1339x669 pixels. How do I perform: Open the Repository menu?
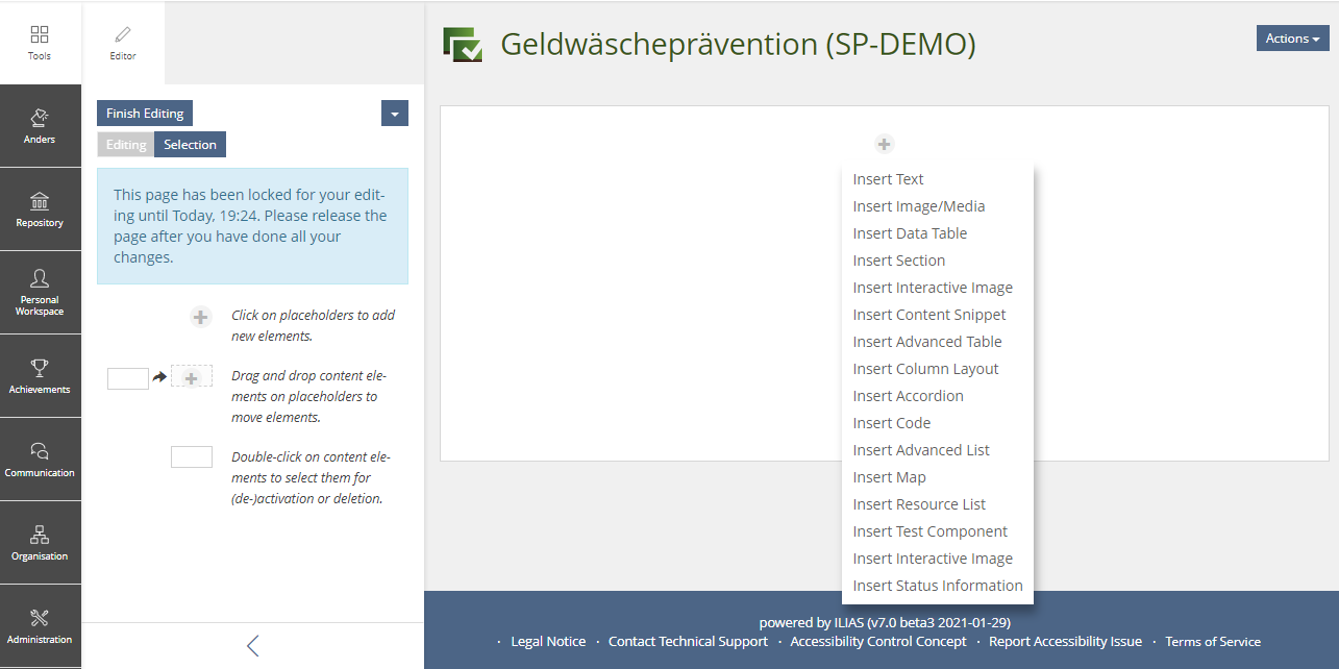(x=40, y=209)
